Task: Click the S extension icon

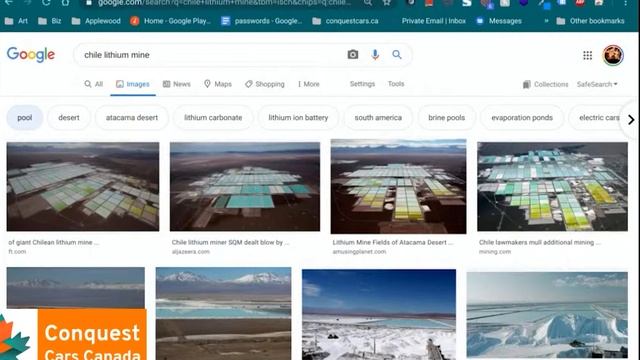Action: (x=467, y=3)
